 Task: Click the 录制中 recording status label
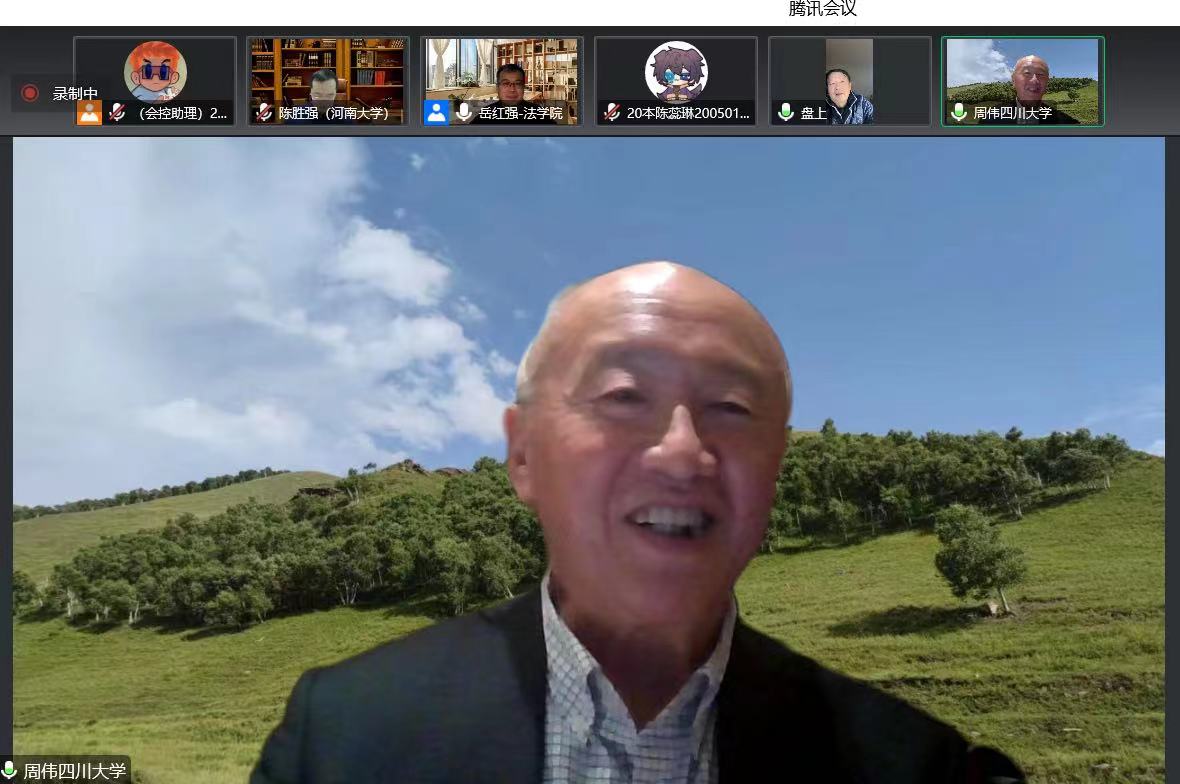click(75, 93)
